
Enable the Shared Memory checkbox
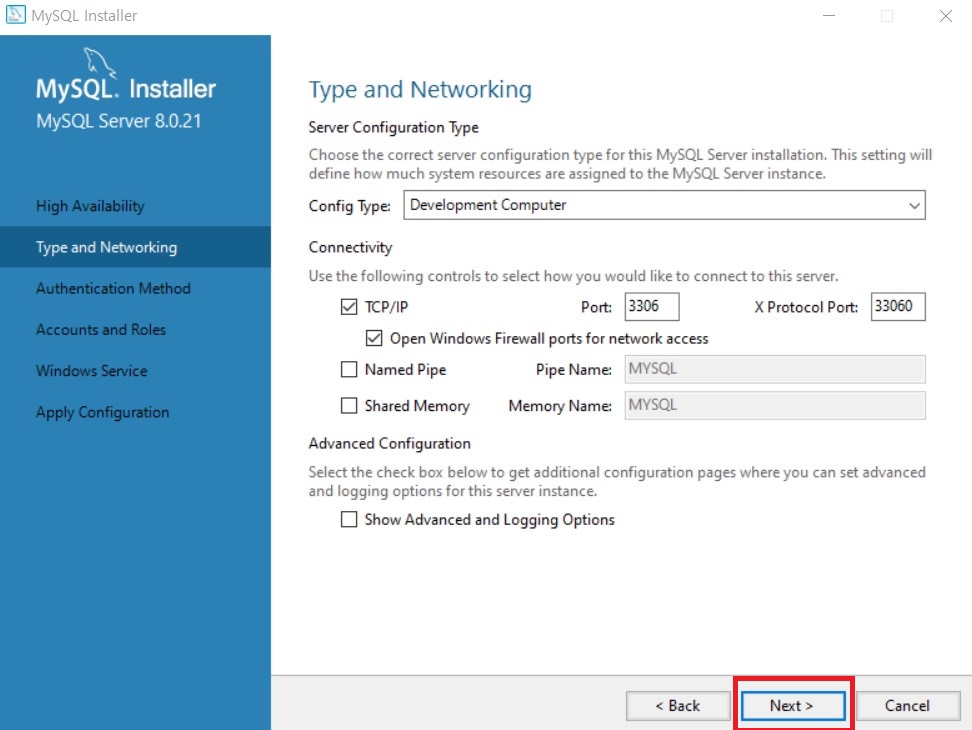coord(349,405)
